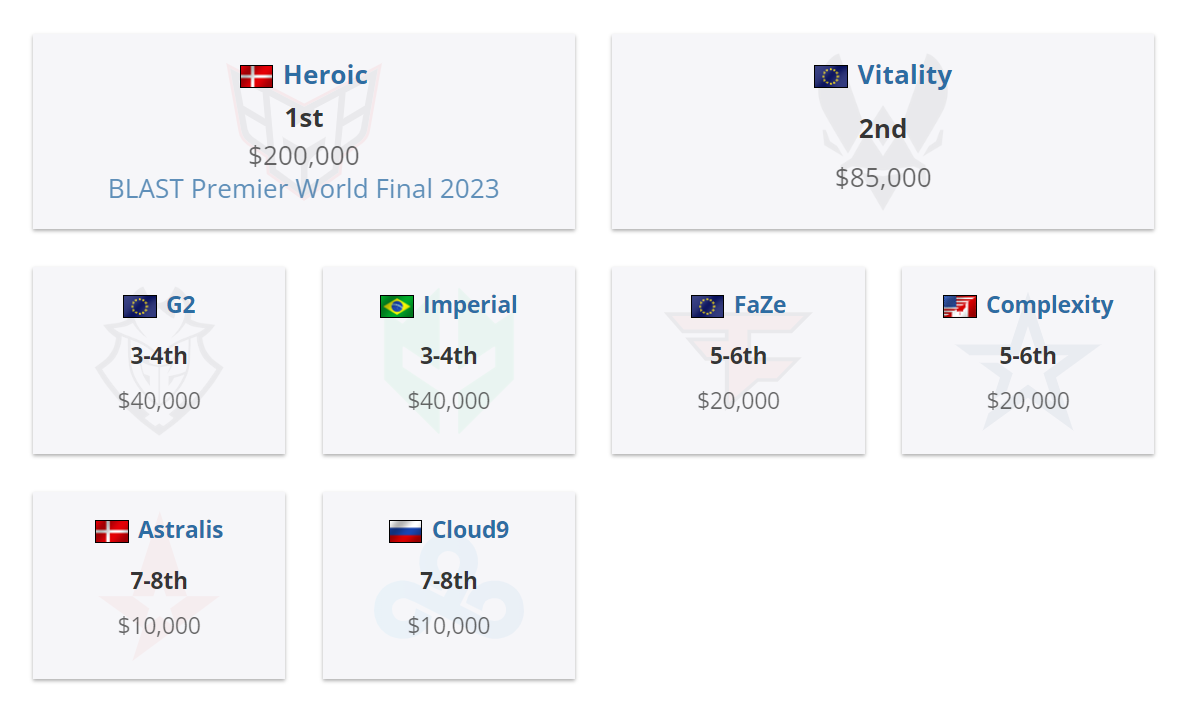Click the Danish flag next to Astralis
The height and width of the screenshot is (709, 1186).
[x=113, y=530]
